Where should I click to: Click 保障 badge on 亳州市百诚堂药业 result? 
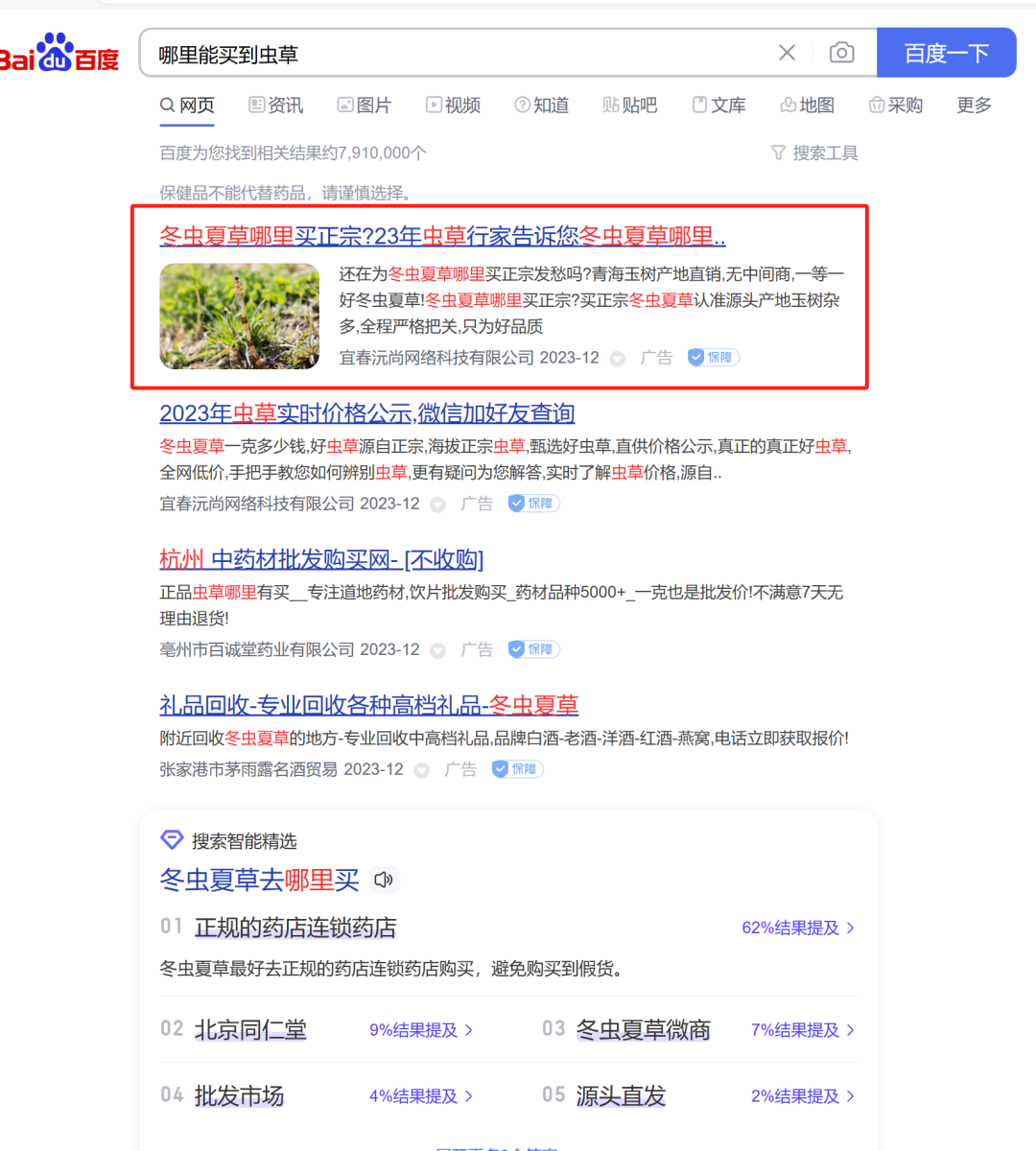tap(533, 649)
